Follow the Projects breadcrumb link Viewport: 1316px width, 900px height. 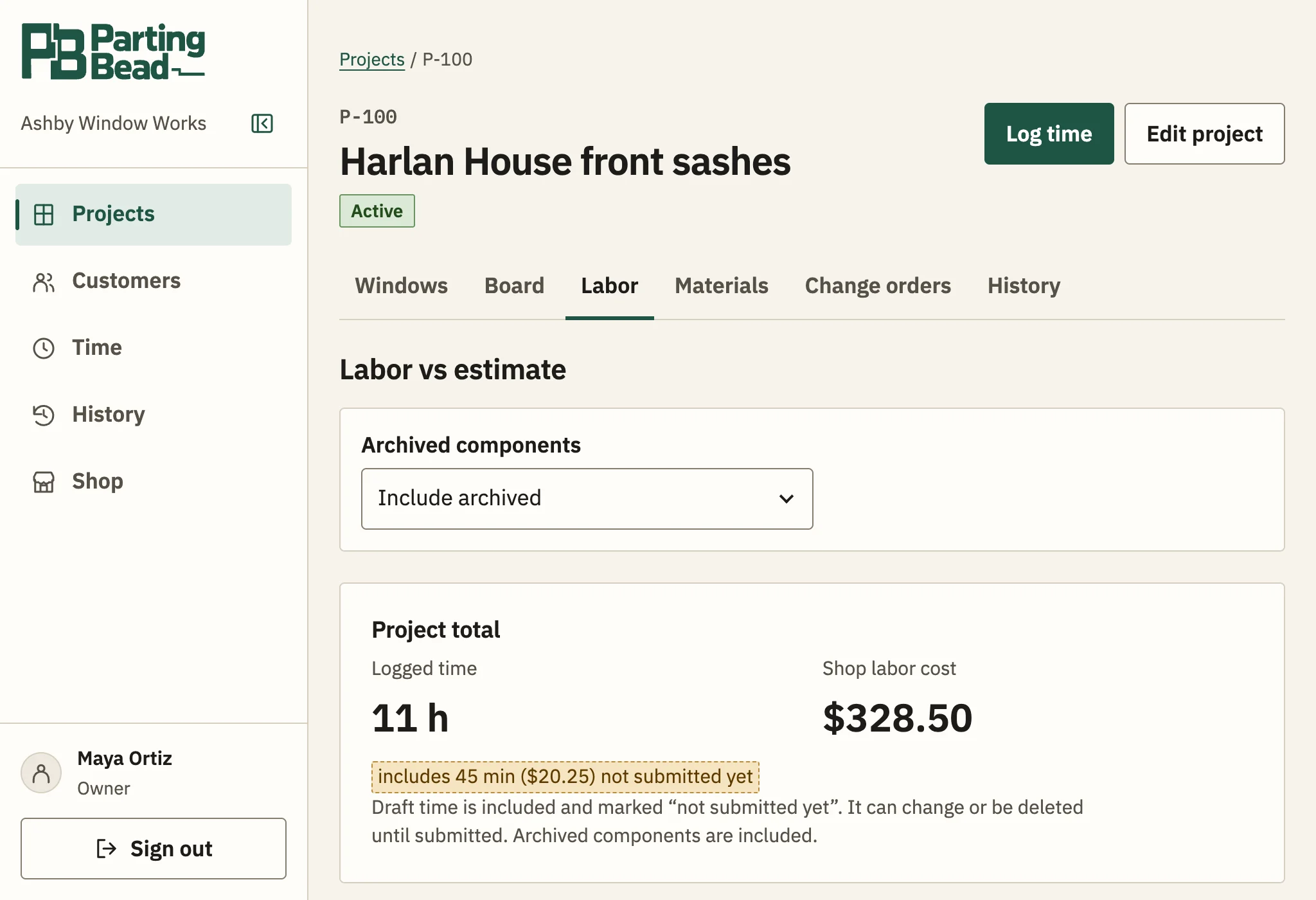pos(372,59)
